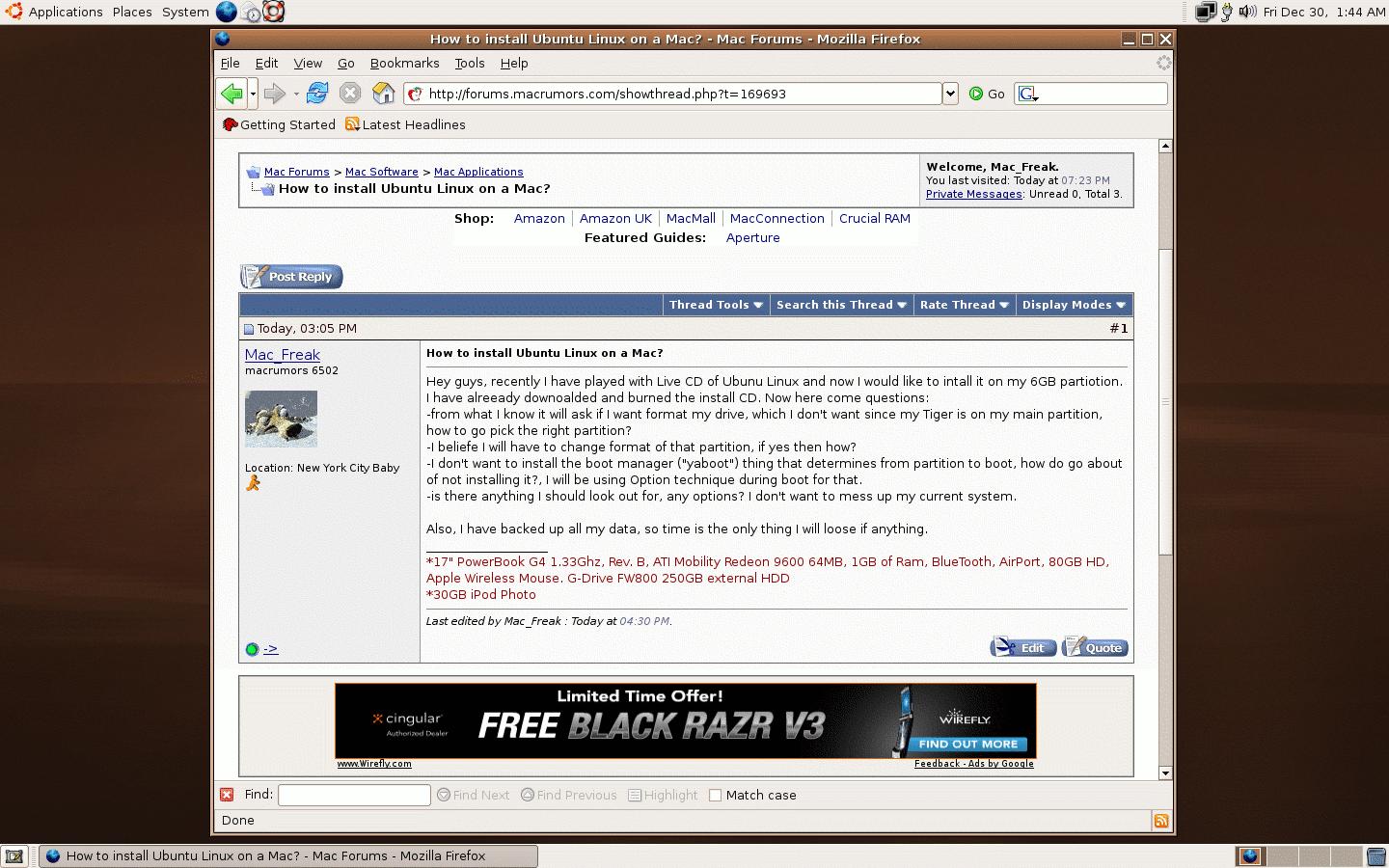
Task: Go back with the green Back arrow
Action: click(x=231, y=94)
